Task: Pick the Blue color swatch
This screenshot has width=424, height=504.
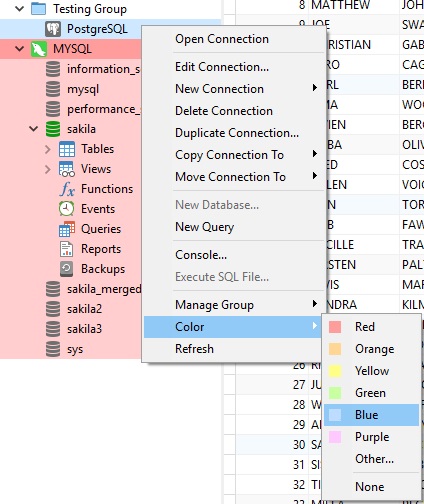Action: point(335,415)
